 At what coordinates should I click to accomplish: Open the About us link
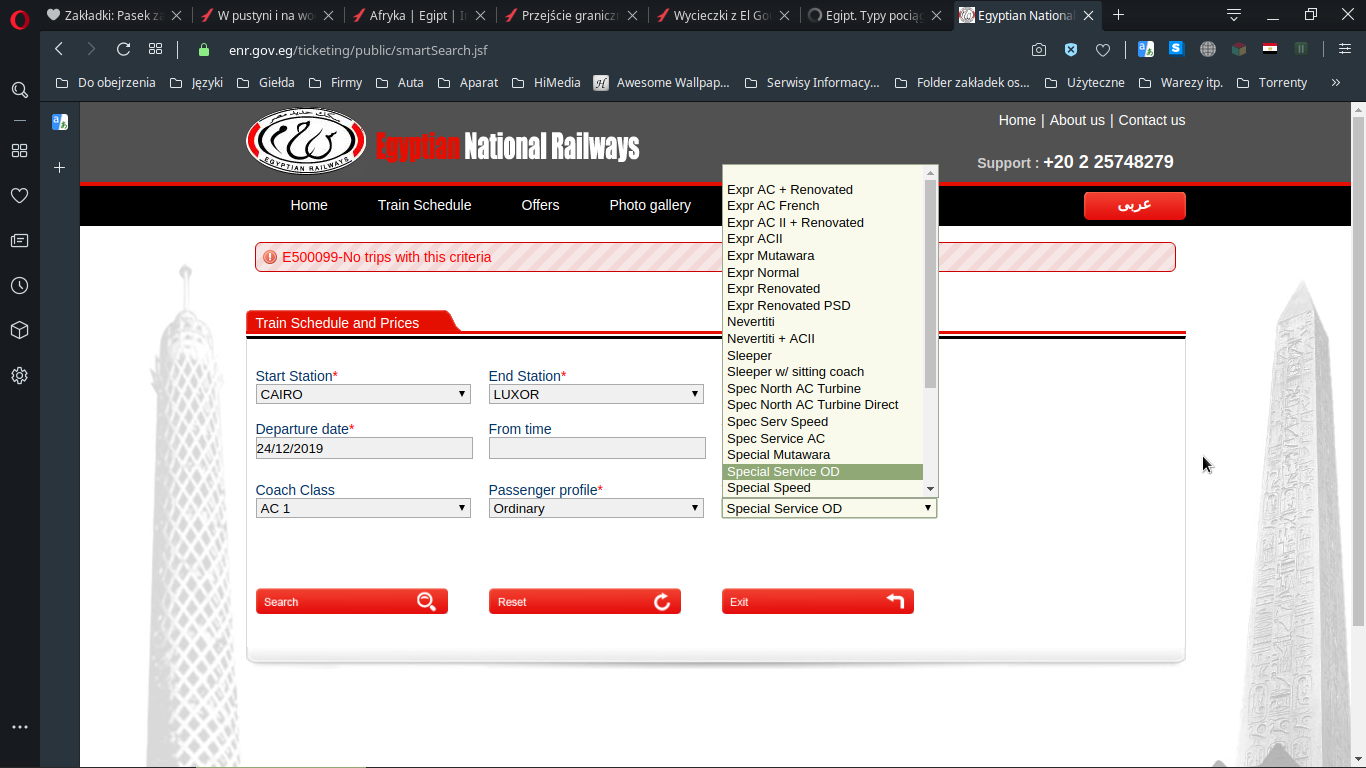[1077, 120]
